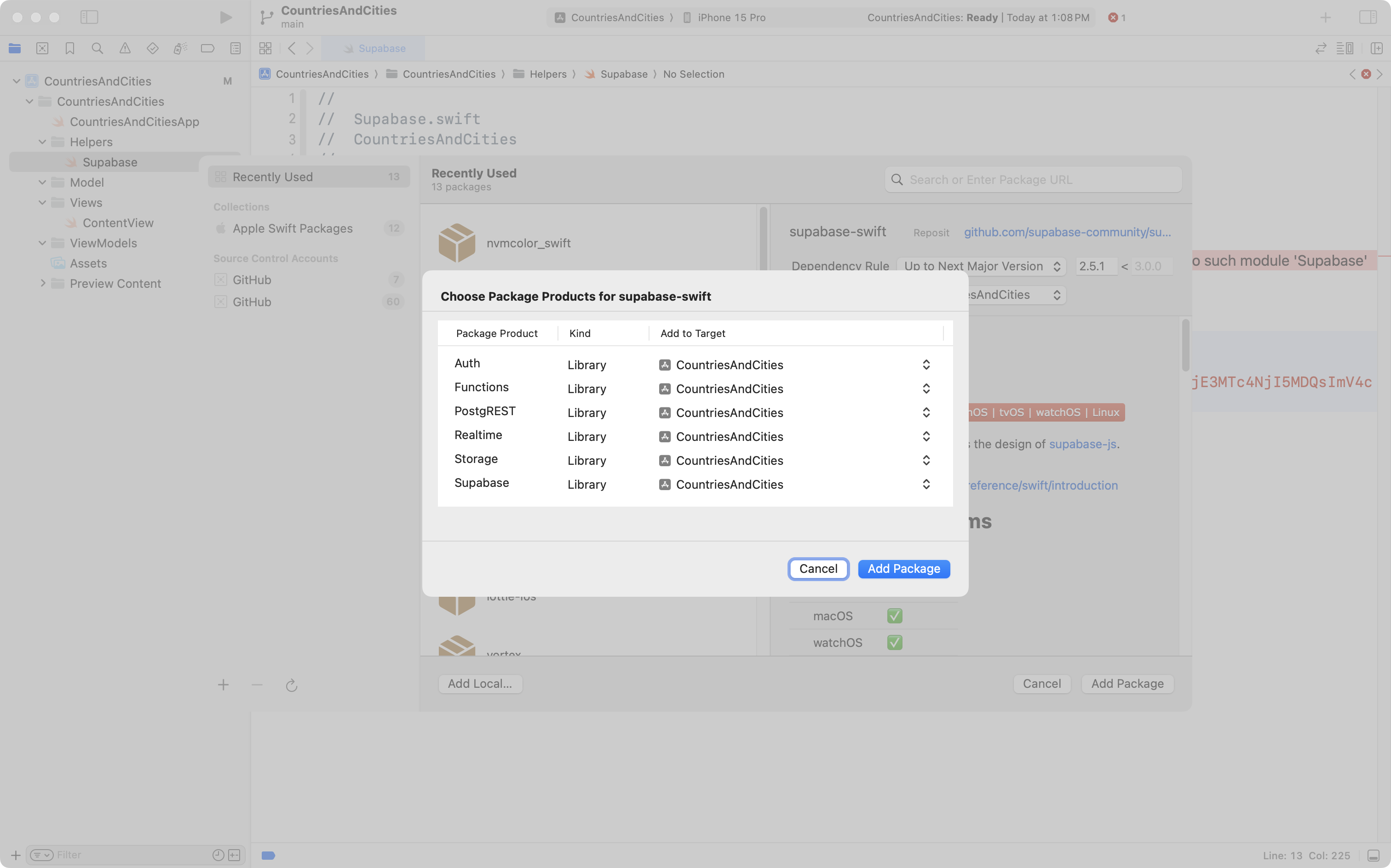Screen dimensions: 1391x868
Task: Cancel the package products dialog
Action: 818,569
